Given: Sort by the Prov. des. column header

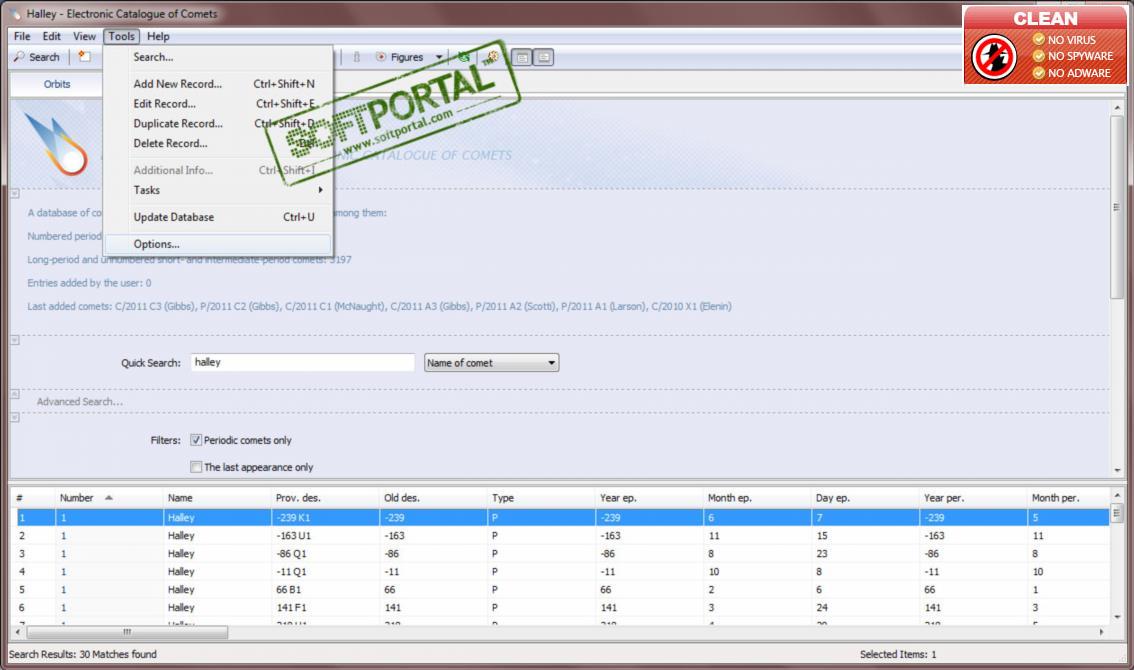Looking at the screenshot, I should tap(325, 498).
